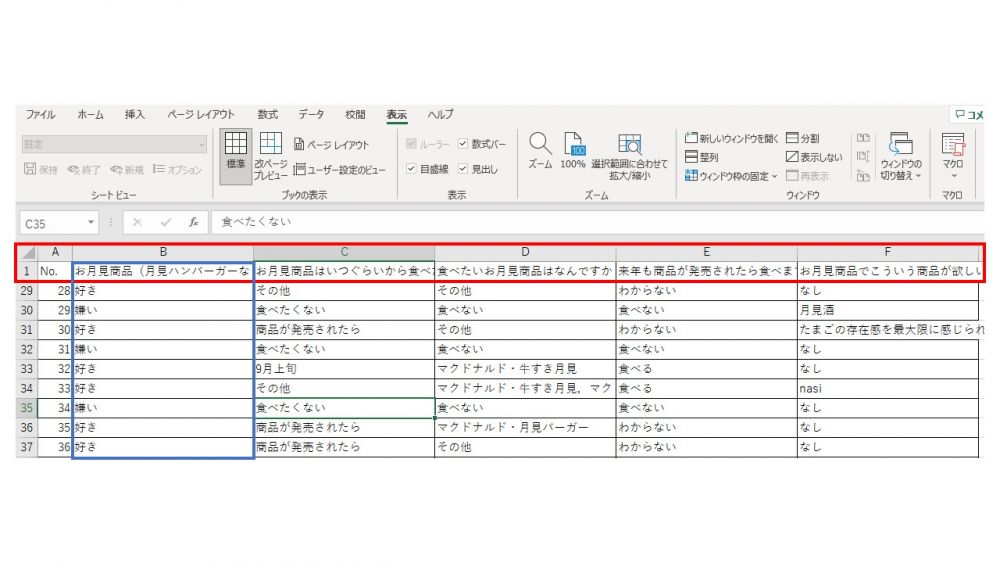Click cell わからない in row 29
1000x563 pixels.
pos(707,290)
